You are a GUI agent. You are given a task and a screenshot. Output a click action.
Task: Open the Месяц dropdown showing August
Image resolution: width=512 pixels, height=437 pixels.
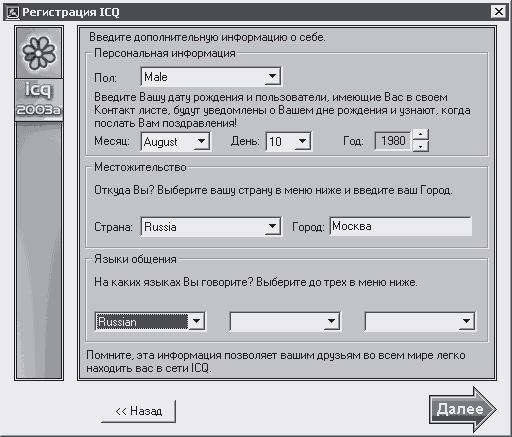(x=175, y=141)
